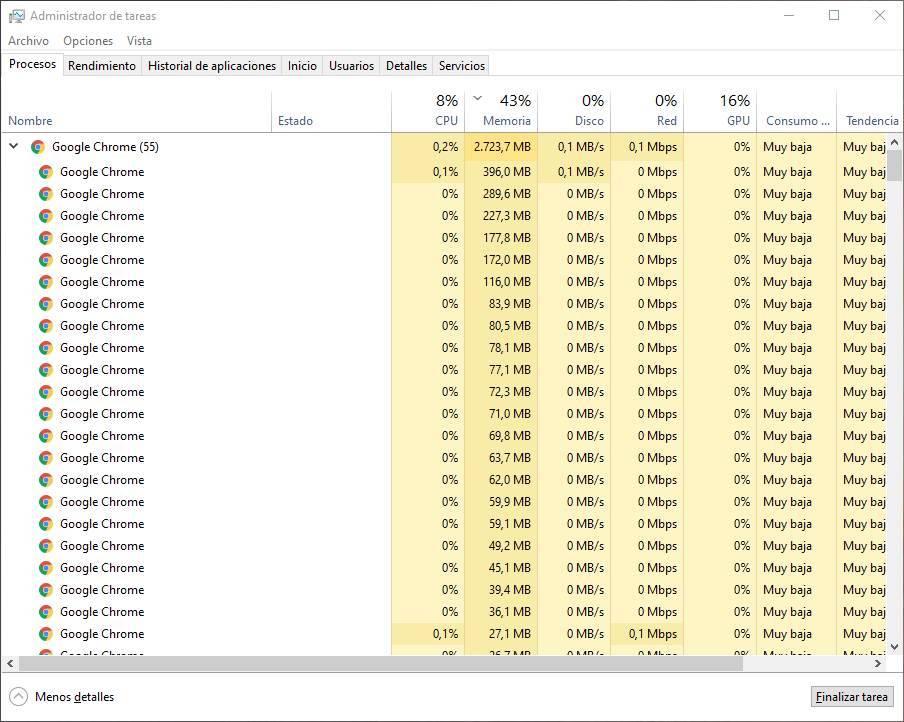Click the Finalizar tarea button
Image resolution: width=904 pixels, height=722 pixels.
(x=851, y=696)
